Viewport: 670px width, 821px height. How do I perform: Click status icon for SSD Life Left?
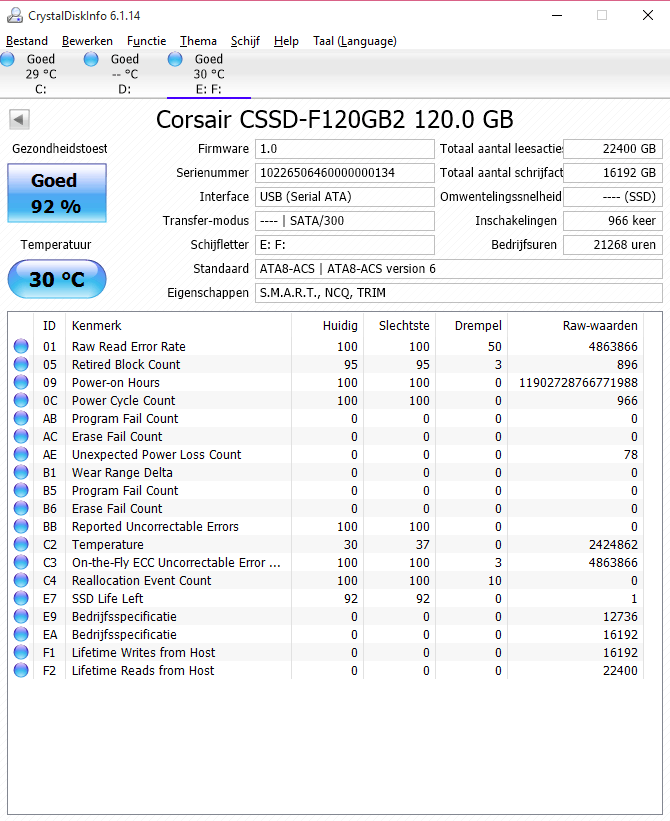tap(21, 598)
